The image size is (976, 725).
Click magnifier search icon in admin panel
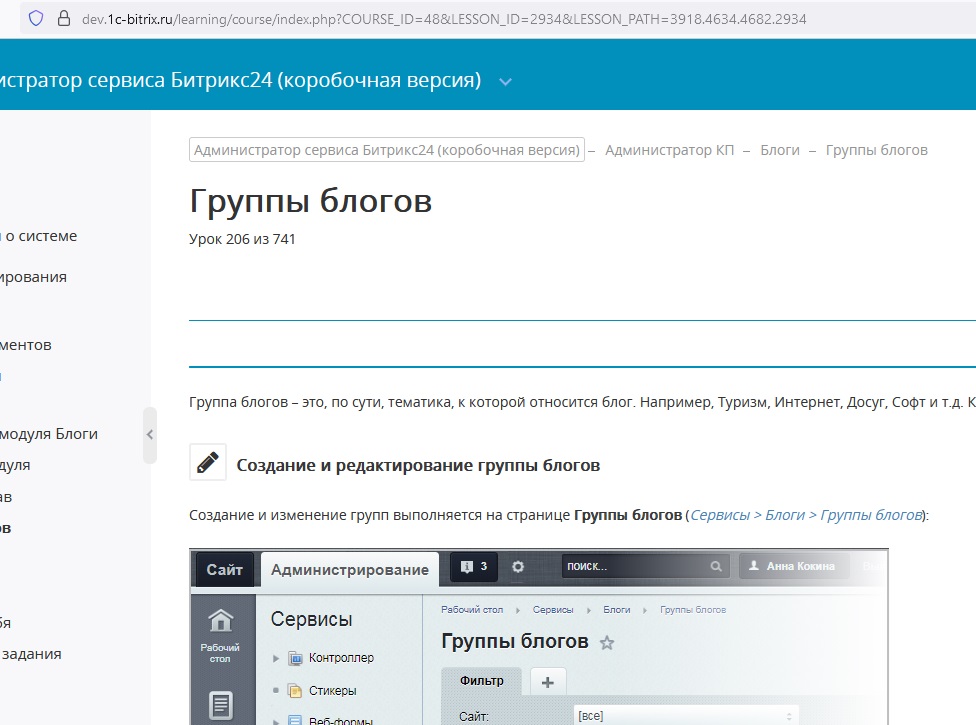pos(716,566)
